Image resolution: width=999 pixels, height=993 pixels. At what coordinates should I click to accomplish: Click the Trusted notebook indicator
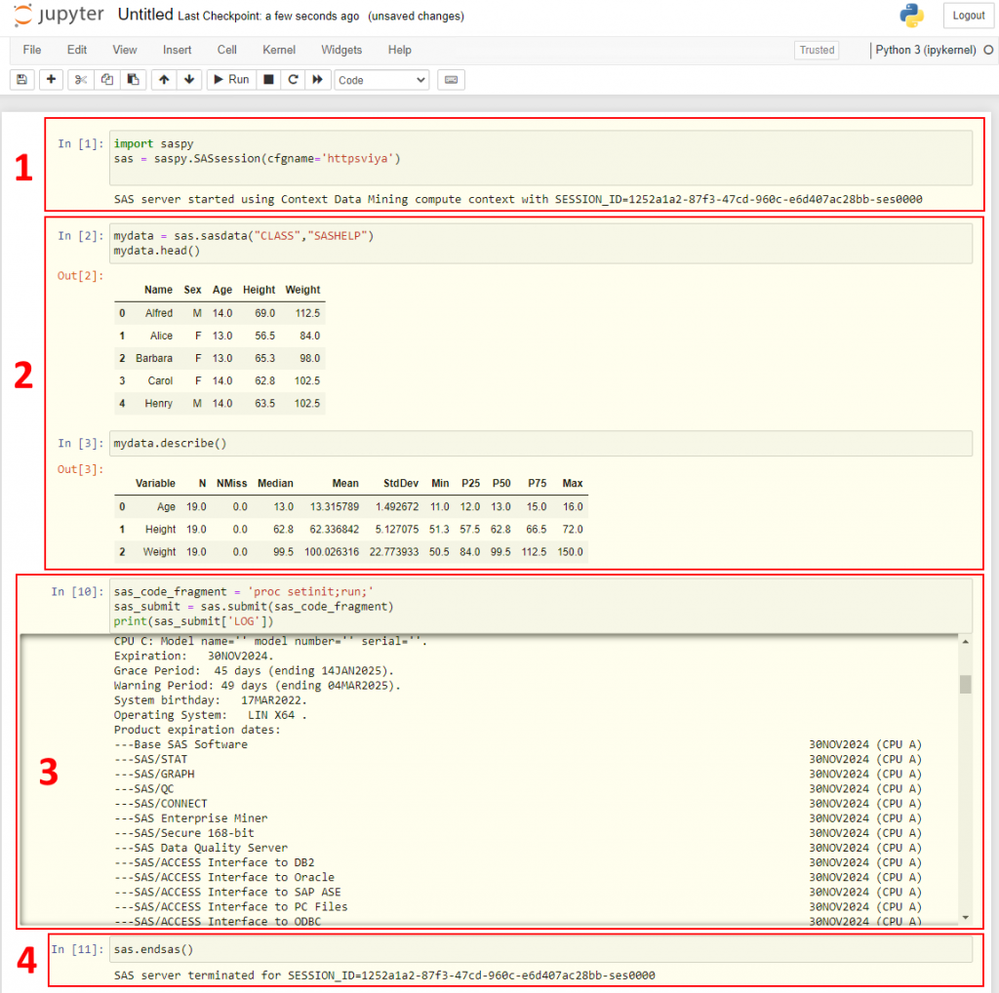[817, 50]
